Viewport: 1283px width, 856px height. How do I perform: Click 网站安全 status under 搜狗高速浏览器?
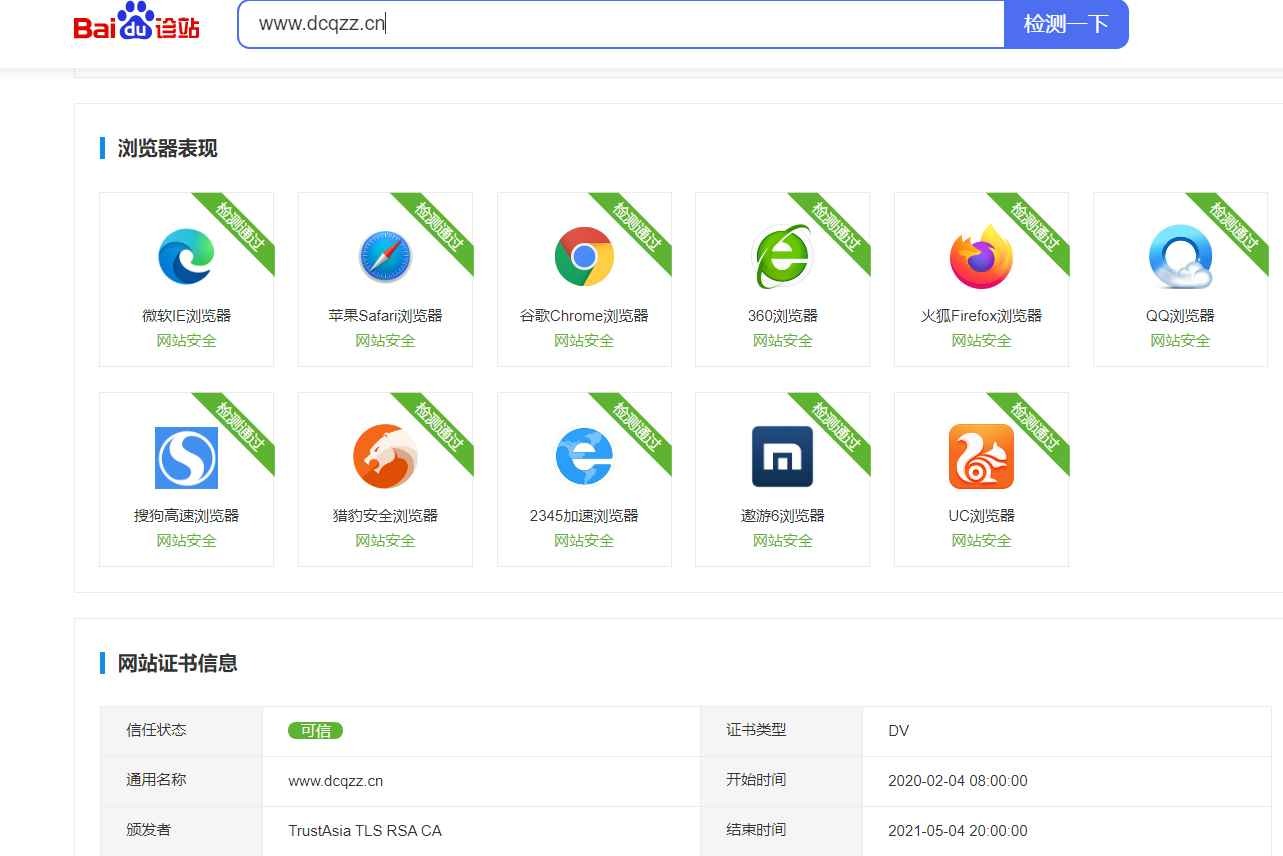(x=186, y=541)
